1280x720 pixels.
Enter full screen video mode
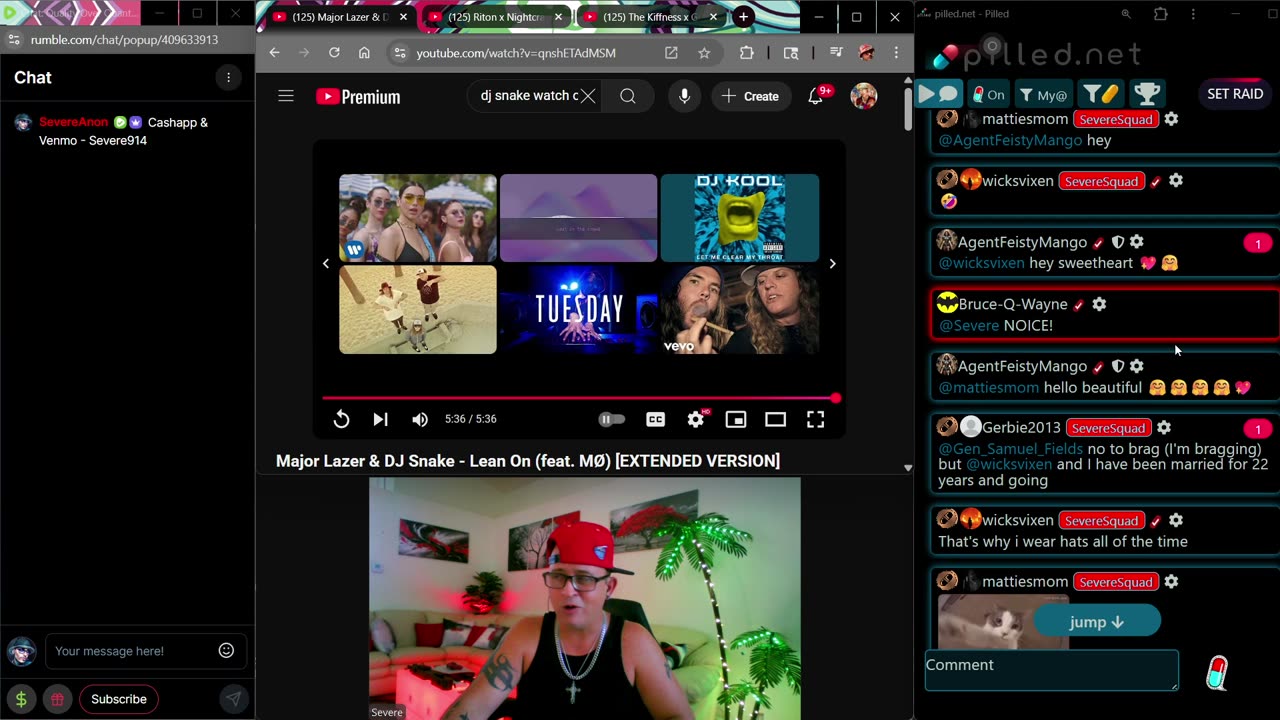click(x=816, y=419)
